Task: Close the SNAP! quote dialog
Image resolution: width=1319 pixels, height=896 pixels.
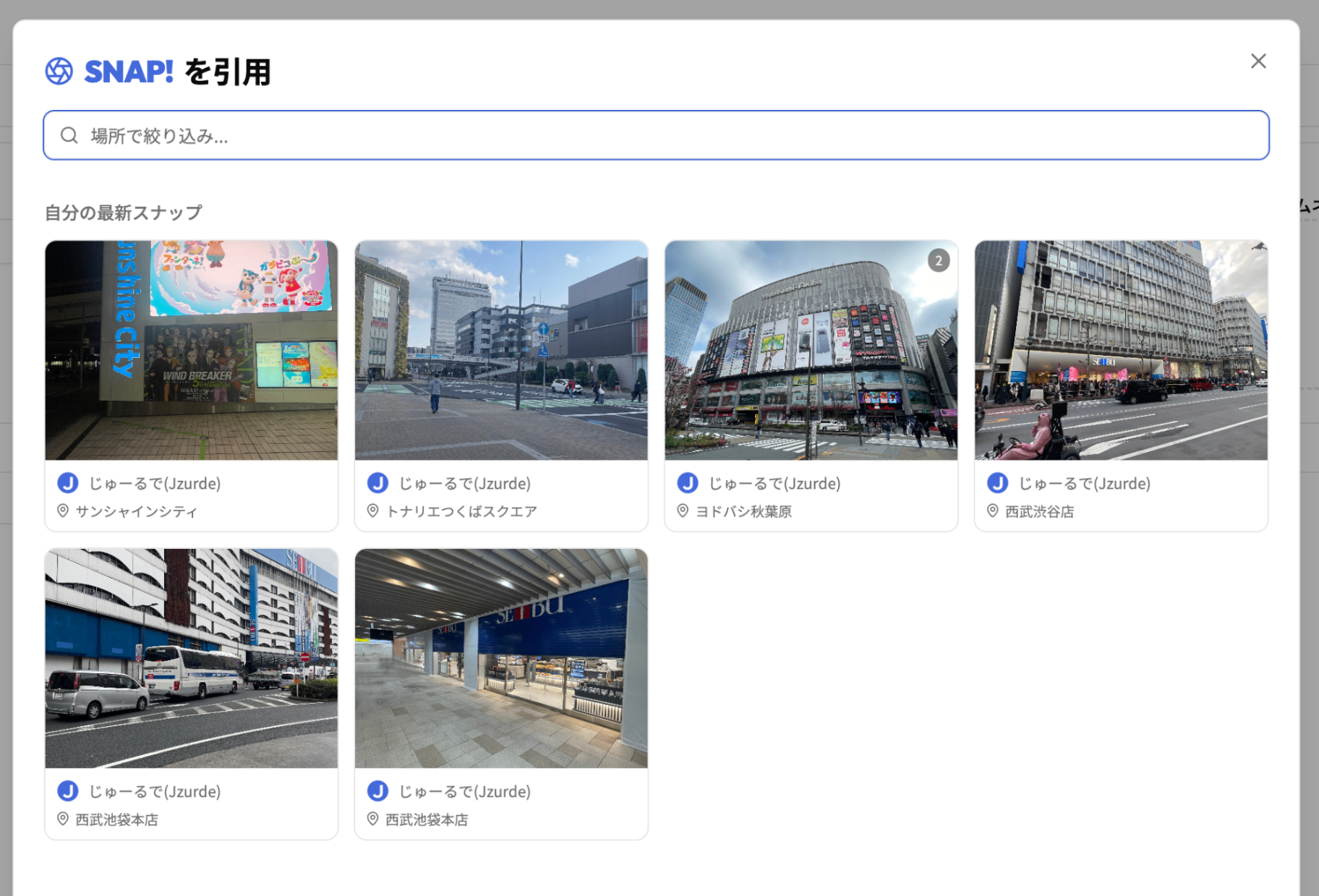Action: 1258,61
